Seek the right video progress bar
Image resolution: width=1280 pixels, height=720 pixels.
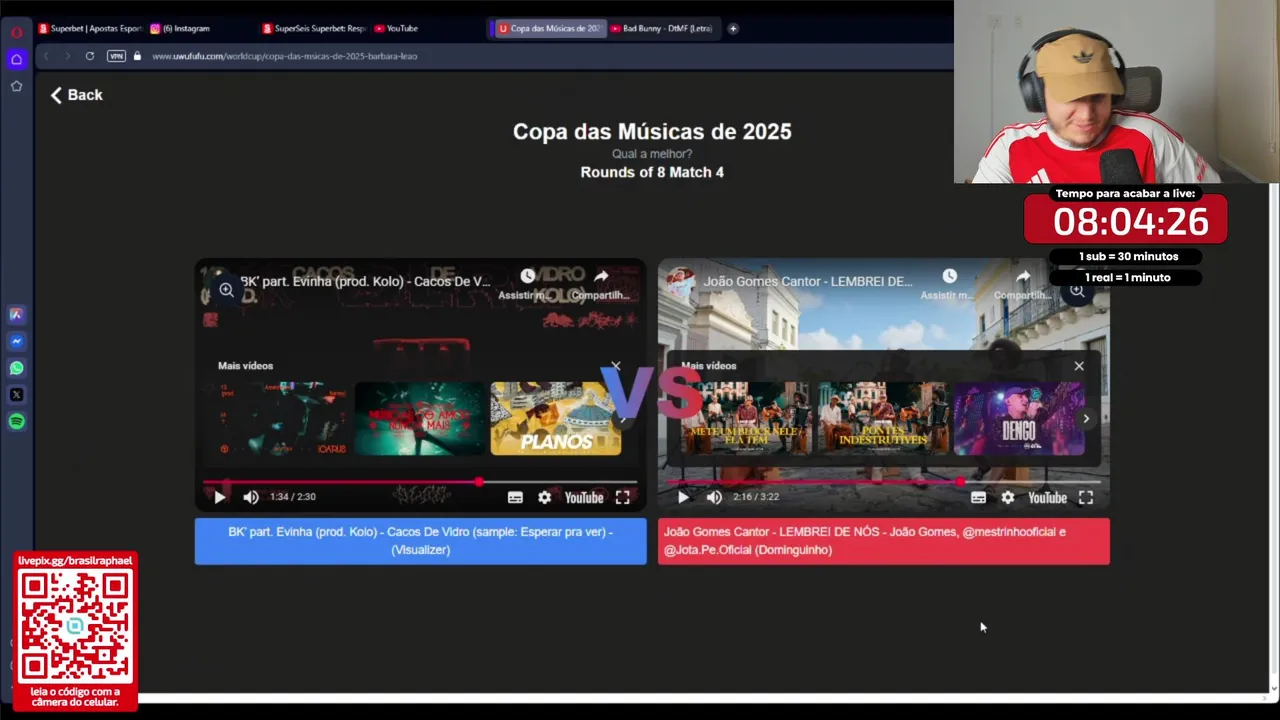883,482
